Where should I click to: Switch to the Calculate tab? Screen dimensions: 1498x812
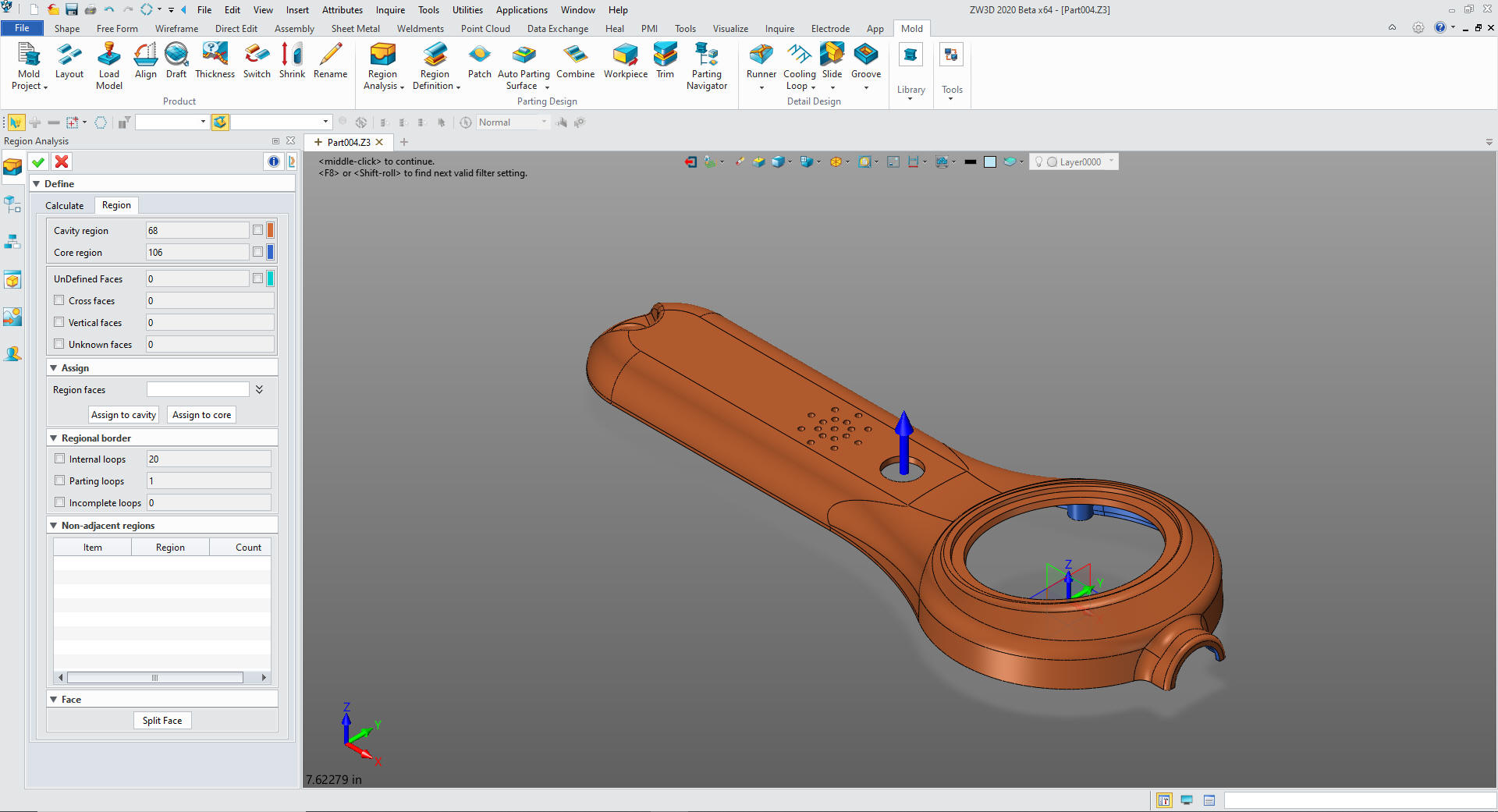(x=64, y=205)
